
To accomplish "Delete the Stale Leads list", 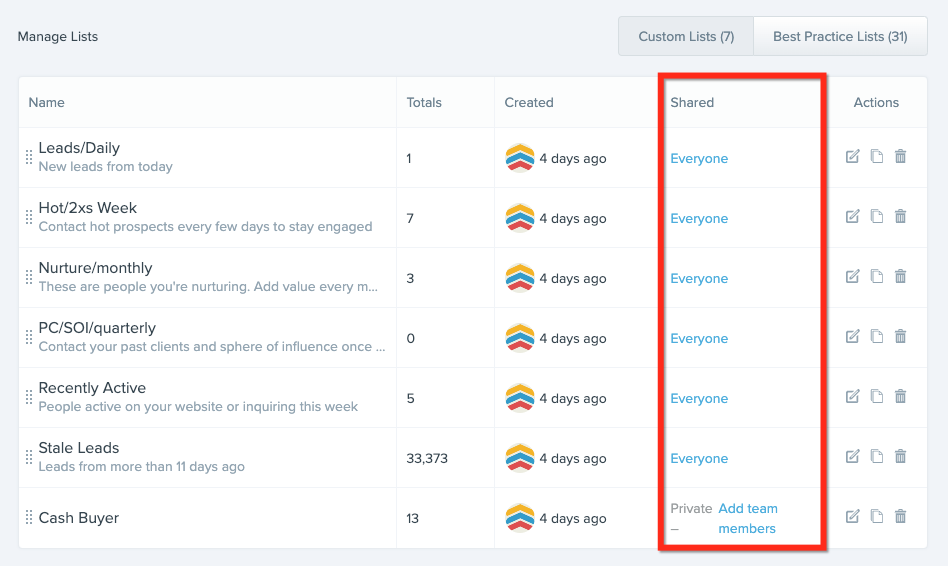I will (x=900, y=457).
